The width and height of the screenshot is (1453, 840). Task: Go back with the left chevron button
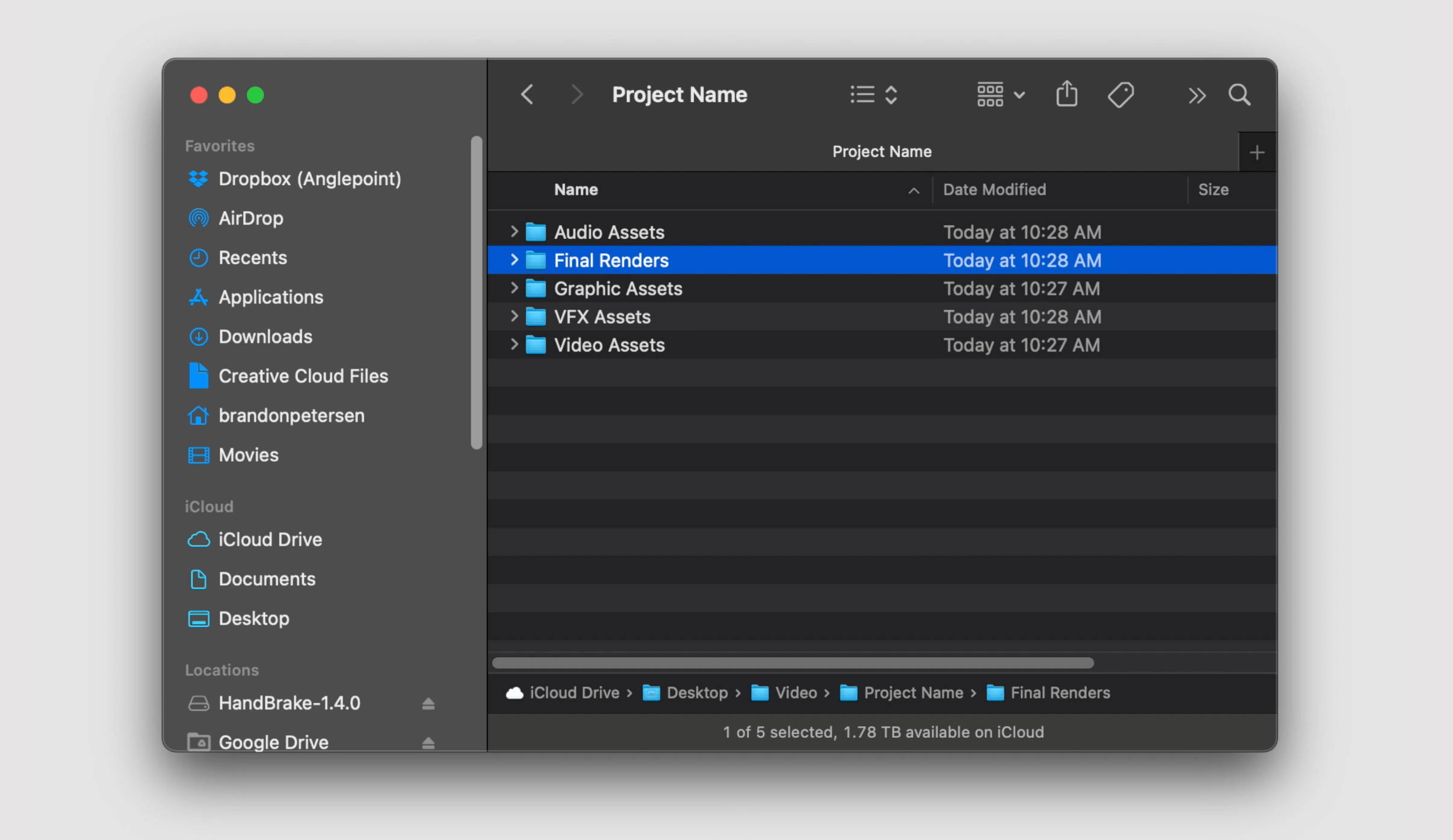pyautogui.click(x=527, y=94)
